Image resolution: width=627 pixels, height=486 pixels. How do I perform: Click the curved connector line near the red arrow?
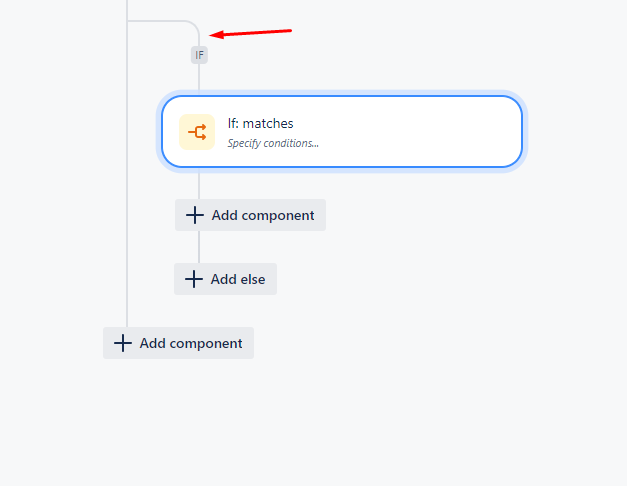click(192, 25)
